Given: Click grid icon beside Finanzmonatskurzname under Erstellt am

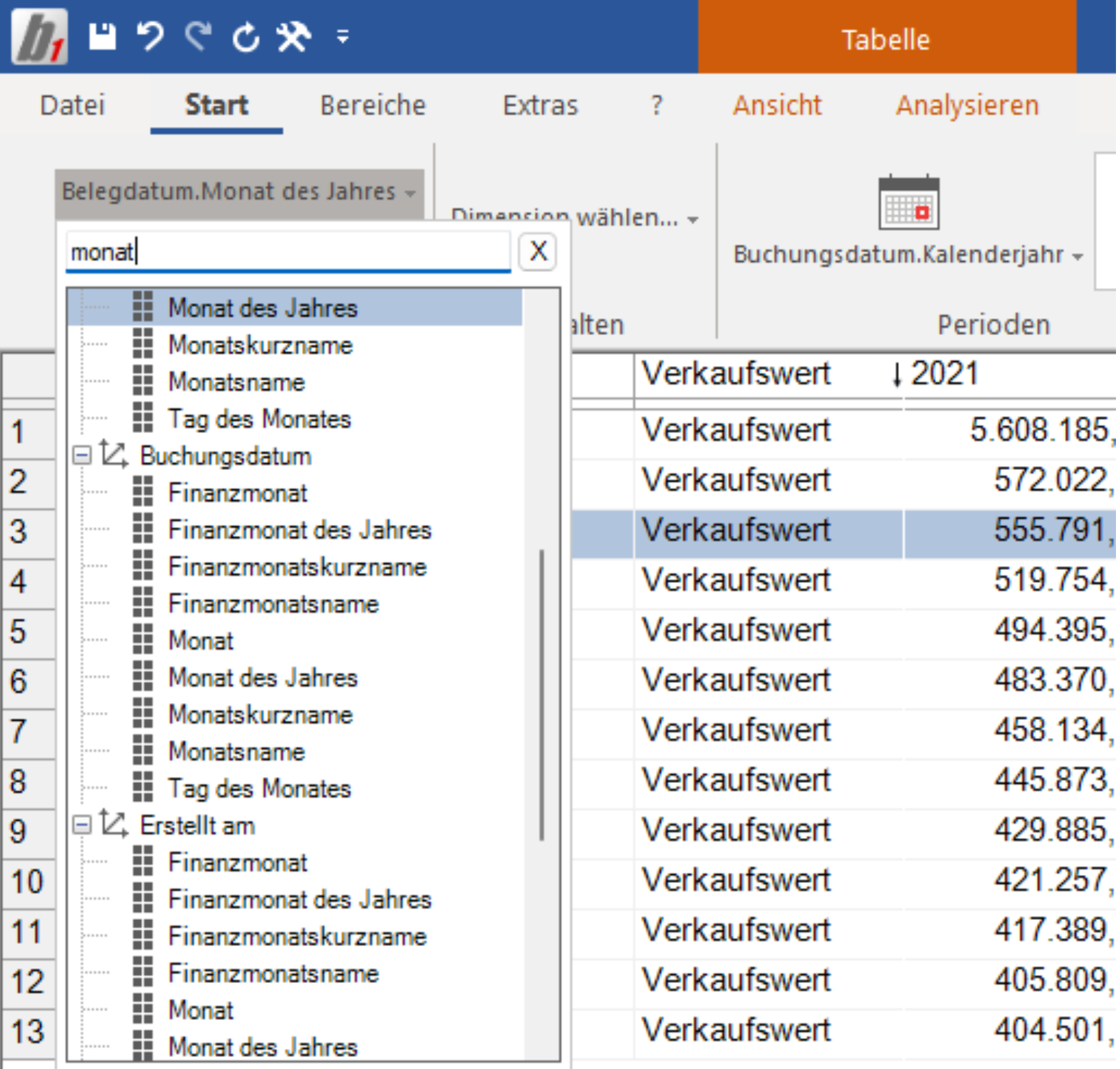Looking at the screenshot, I should tap(143, 935).
